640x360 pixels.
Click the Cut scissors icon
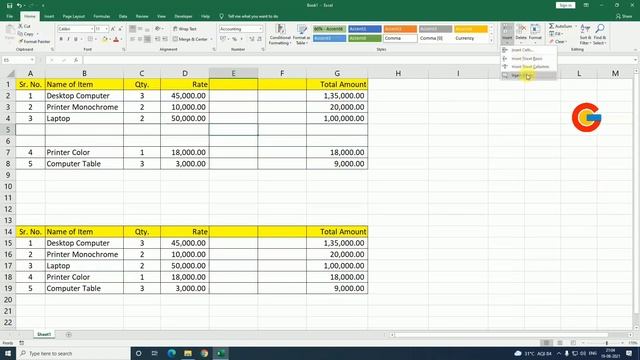[20, 26]
